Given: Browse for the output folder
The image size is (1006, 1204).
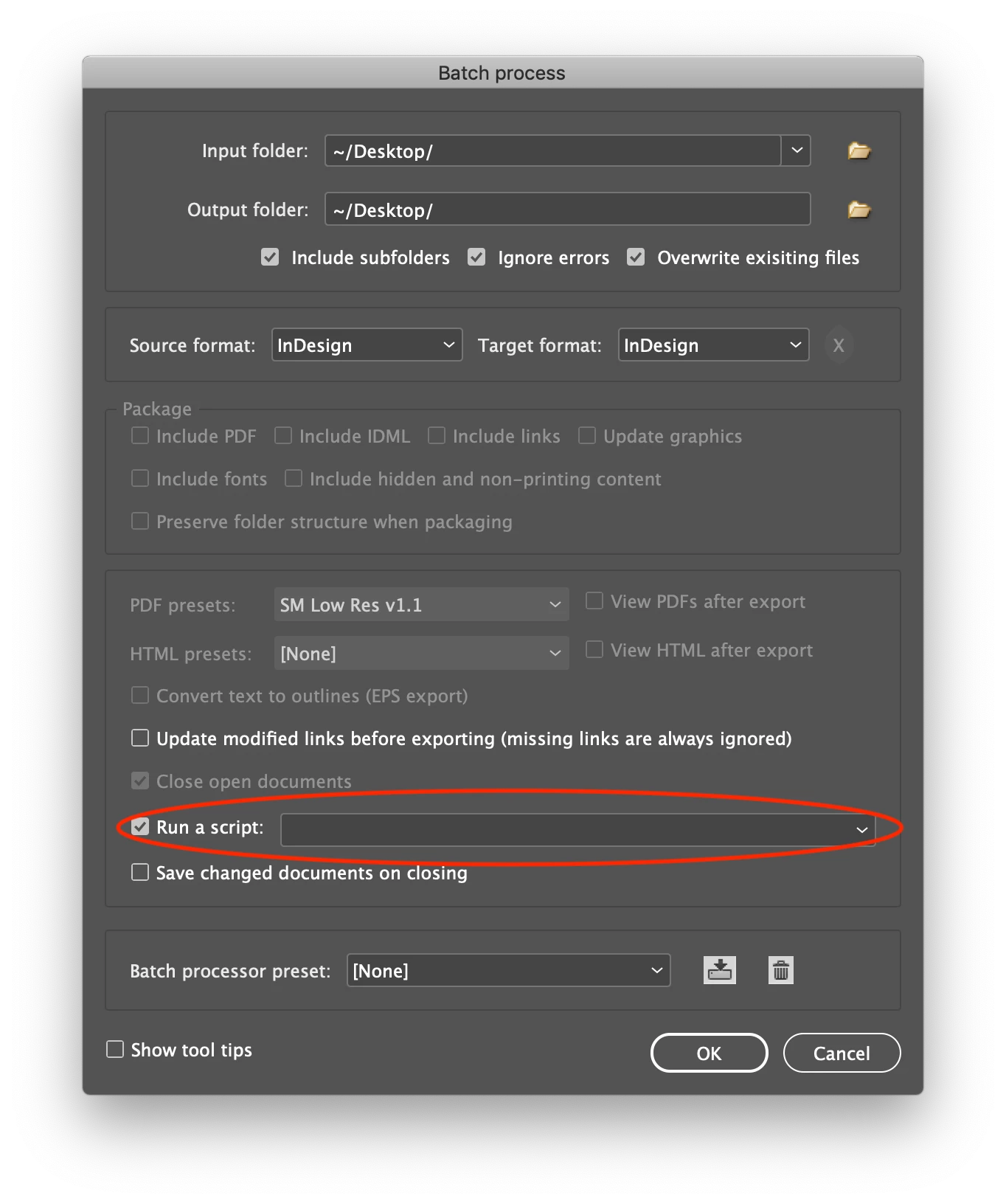Looking at the screenshot, I should click(859, 210).
